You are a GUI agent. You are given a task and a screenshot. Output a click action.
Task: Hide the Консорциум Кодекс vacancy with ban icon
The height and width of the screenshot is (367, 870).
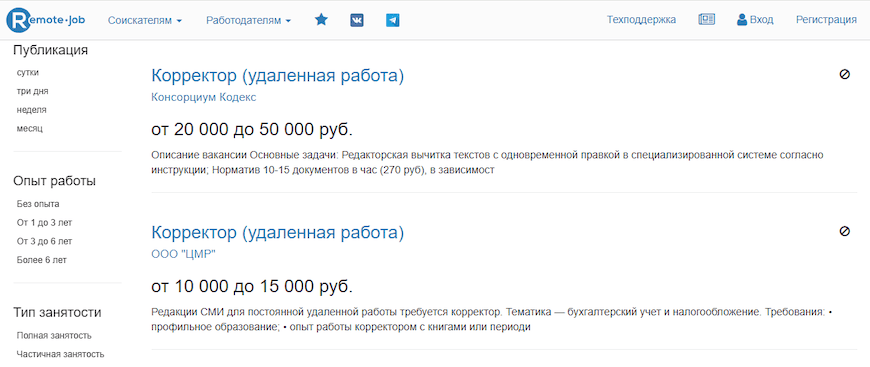coord(845,74)
